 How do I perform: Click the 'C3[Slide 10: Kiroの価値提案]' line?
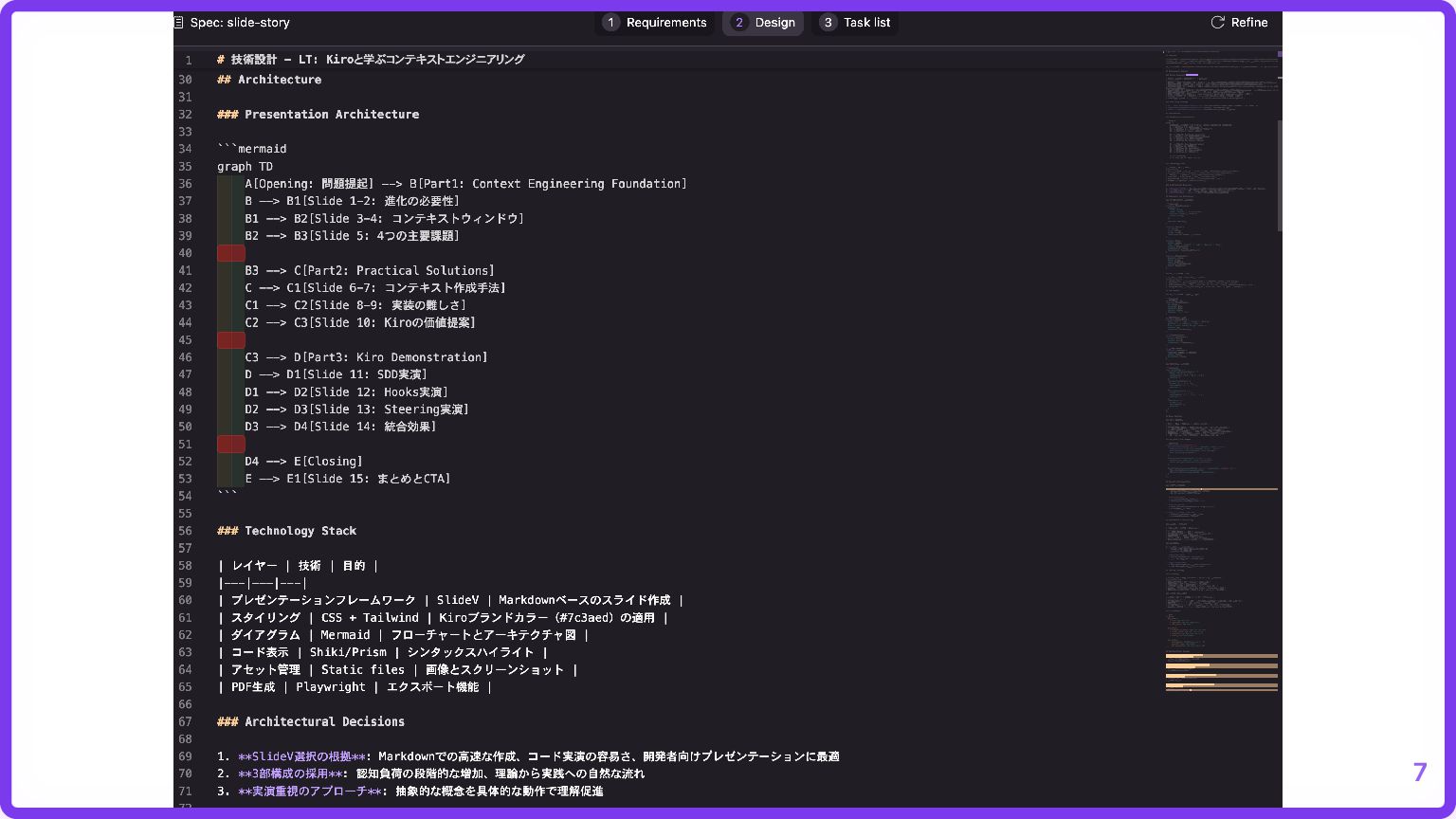click(360, 323)
